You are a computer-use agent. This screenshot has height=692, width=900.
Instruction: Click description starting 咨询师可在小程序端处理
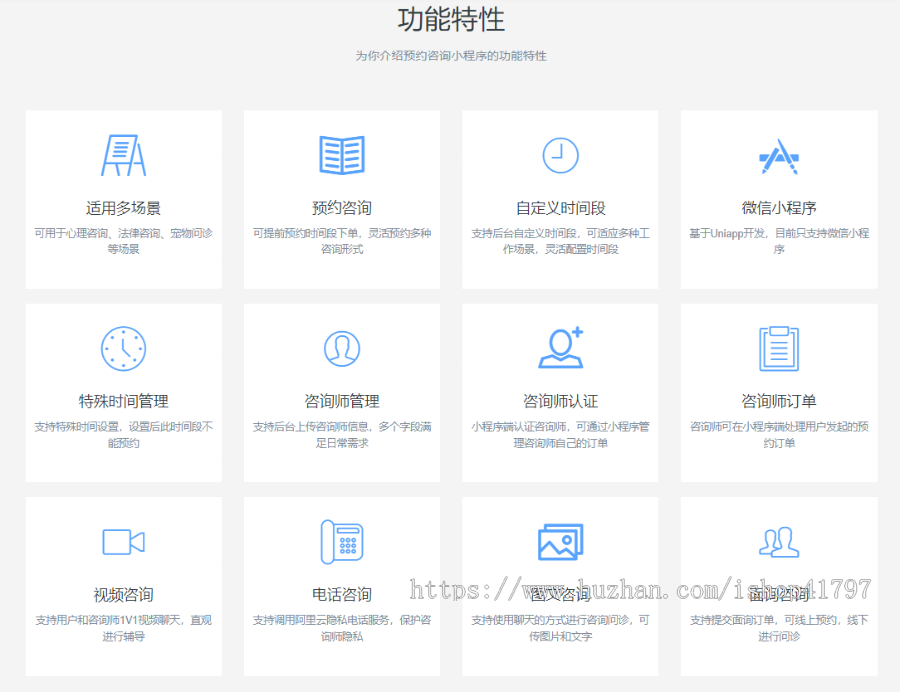point(779,435)
